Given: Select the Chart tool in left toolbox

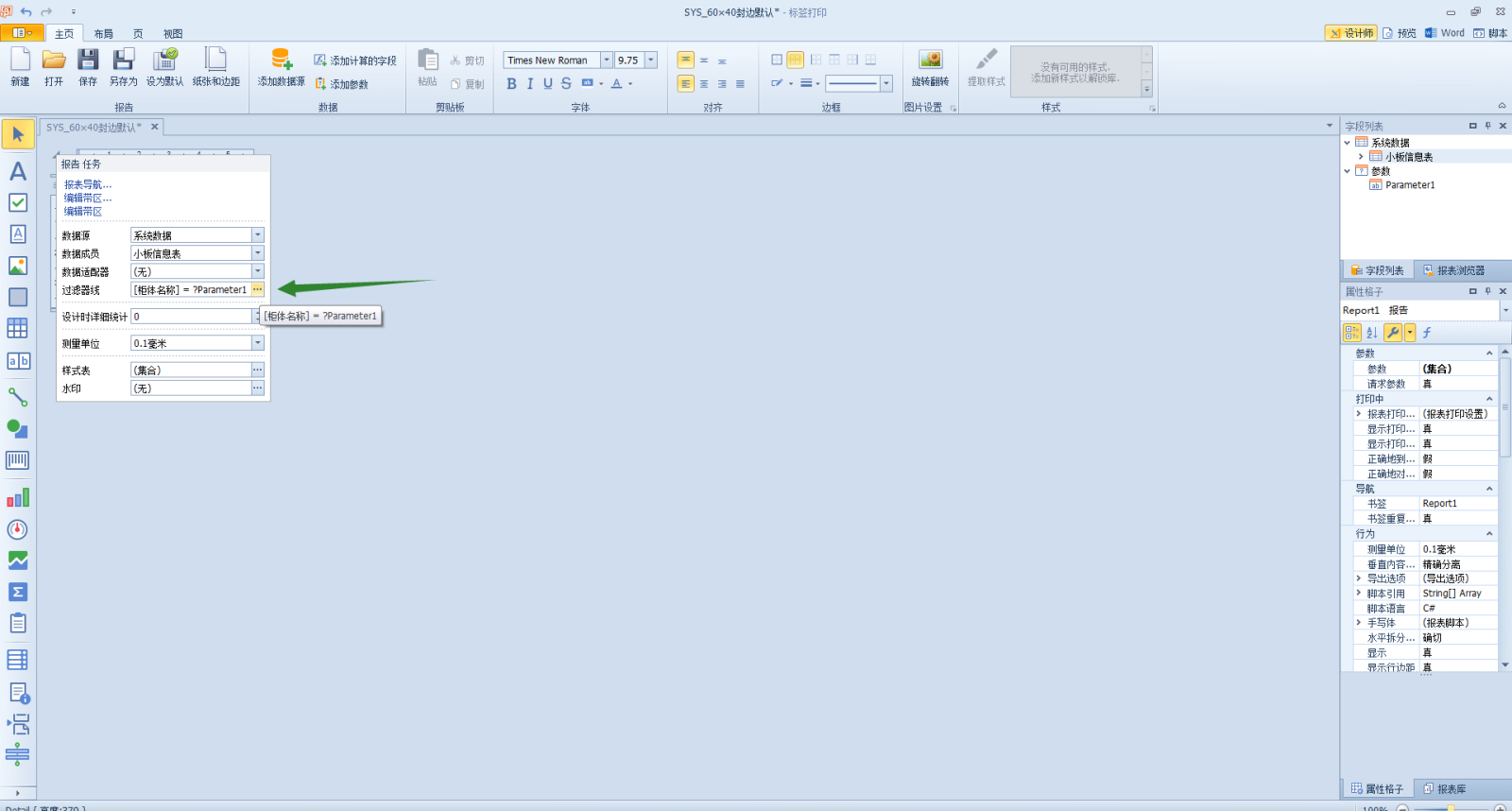Looking at the screenshot, I should [17, 498].
